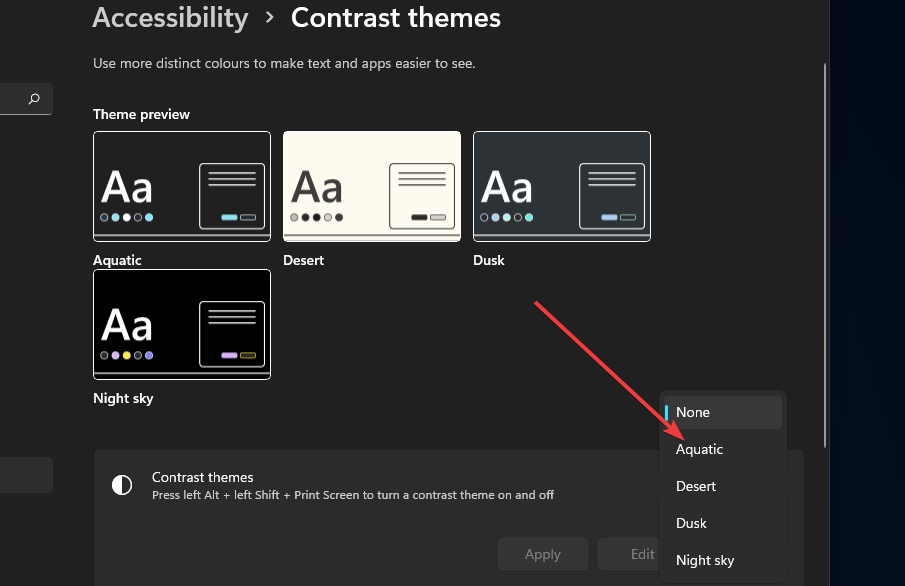Click the collapsed sidebar entry at bottom left
This screenshot has width=905, height=586.
click(x=26, y=475)
